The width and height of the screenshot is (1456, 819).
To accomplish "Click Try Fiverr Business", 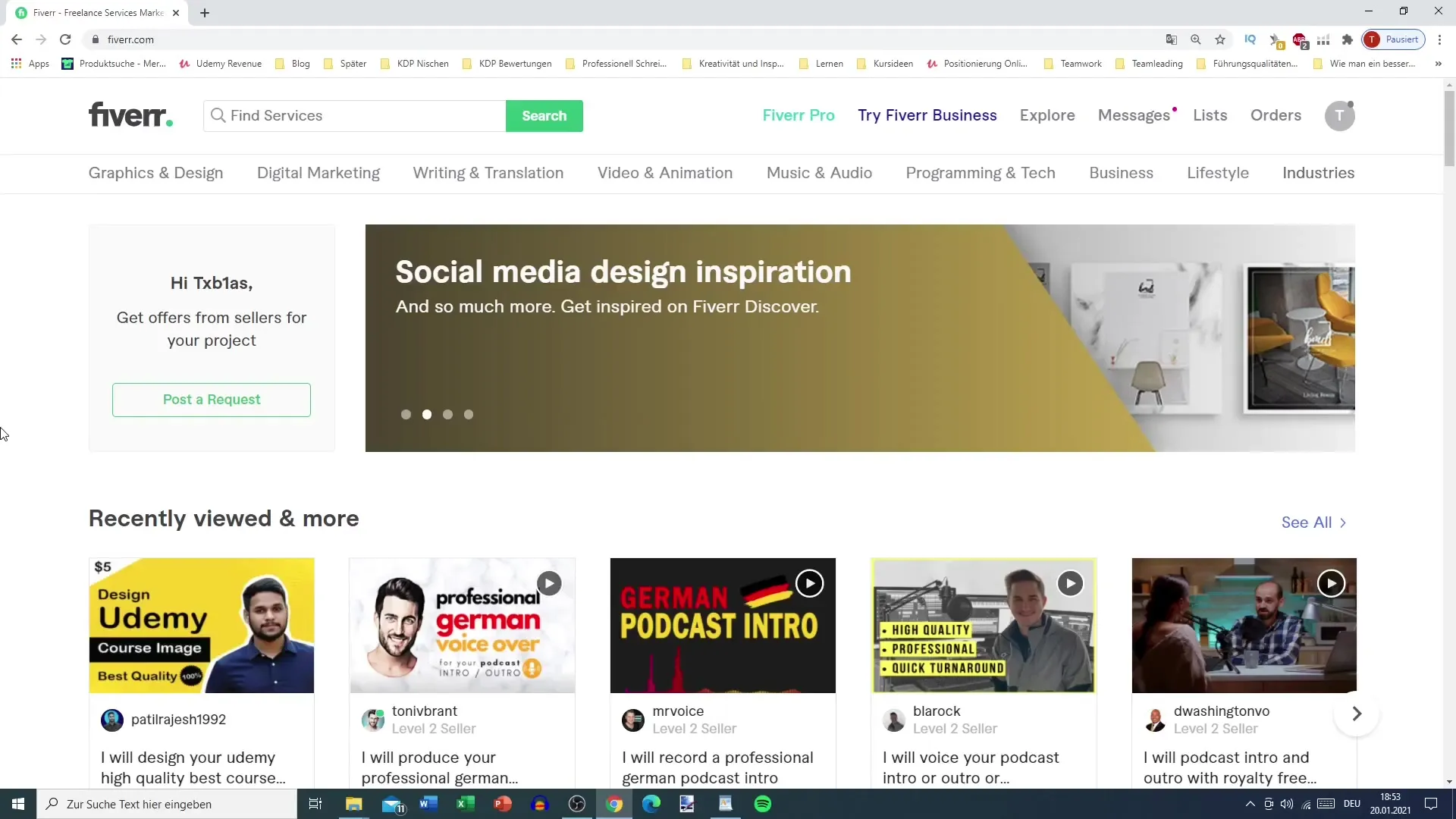I will (x=927, y=115).
